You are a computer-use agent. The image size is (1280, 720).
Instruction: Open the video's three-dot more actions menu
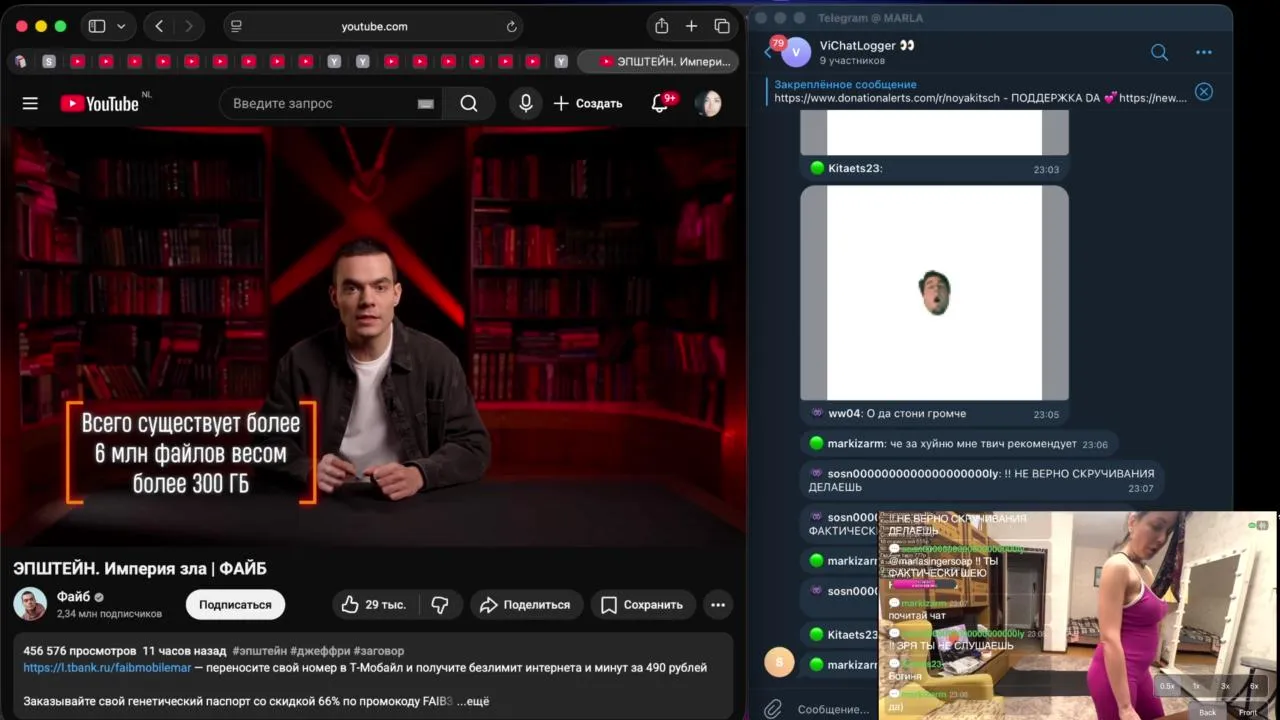coord(717,604)
